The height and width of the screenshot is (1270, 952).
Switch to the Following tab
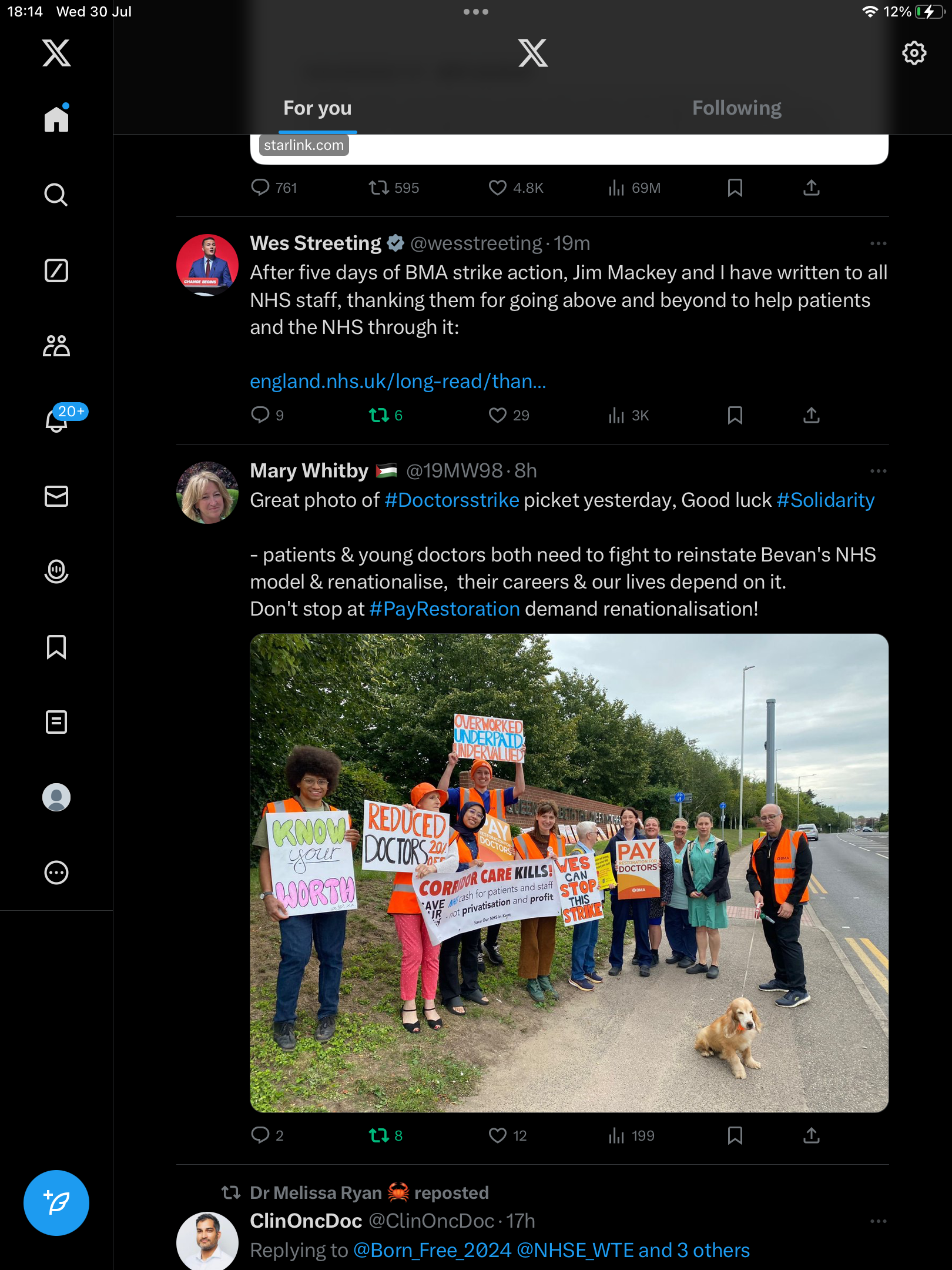point(736,108)
